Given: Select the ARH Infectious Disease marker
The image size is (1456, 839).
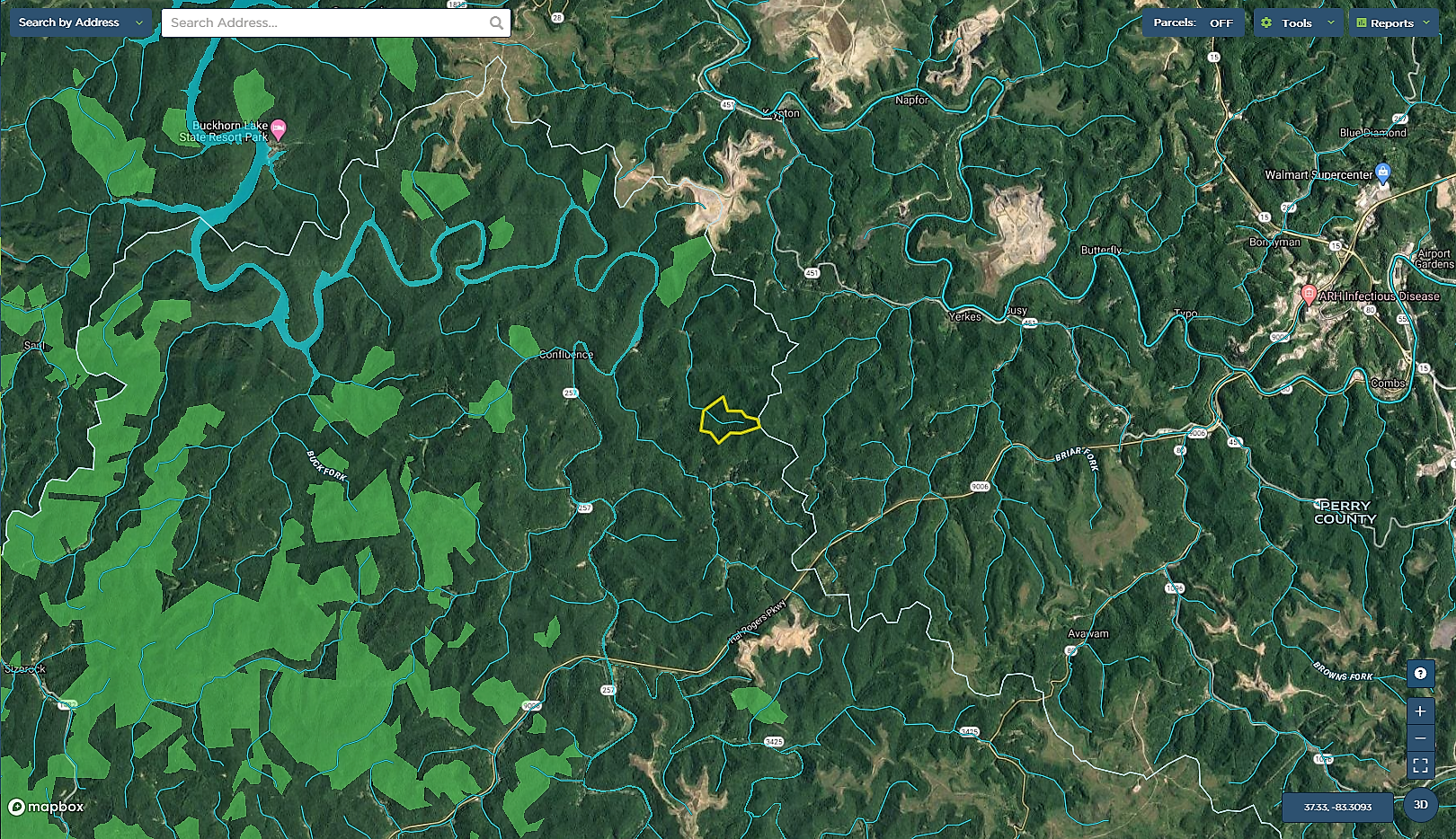Looking at the screenshot, I should pos(1310,295).
